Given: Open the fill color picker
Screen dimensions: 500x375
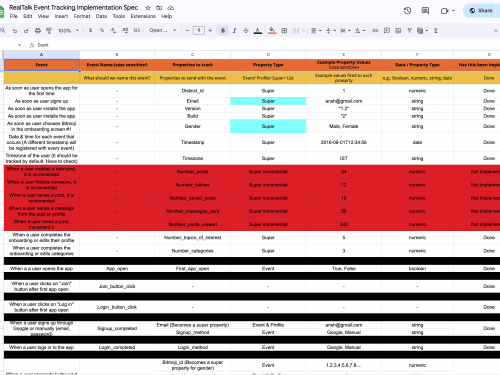Looking at the screenshot, I should pyautogui.click(x=272, y=31).
